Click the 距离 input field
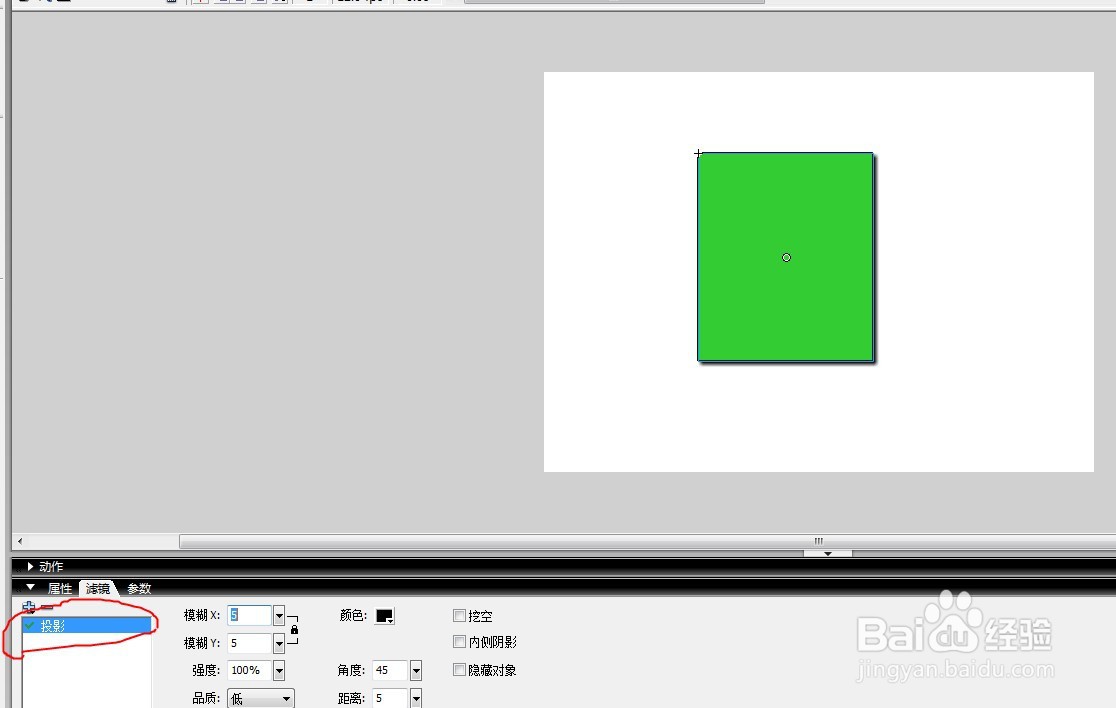Screen dimensions: 1116x708 click(390, 698)
